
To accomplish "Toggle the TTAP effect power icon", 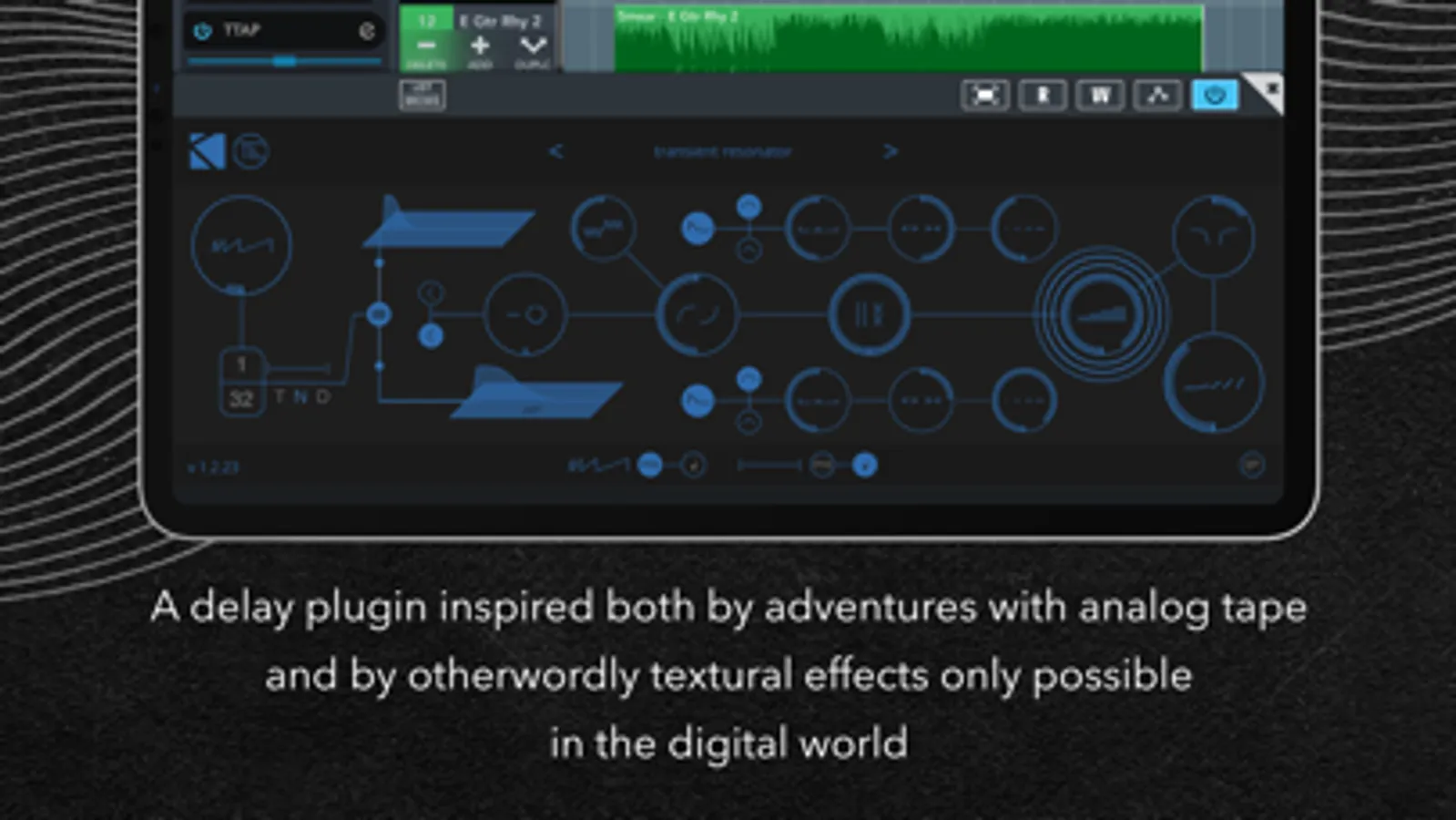I will tap(202, 31).
